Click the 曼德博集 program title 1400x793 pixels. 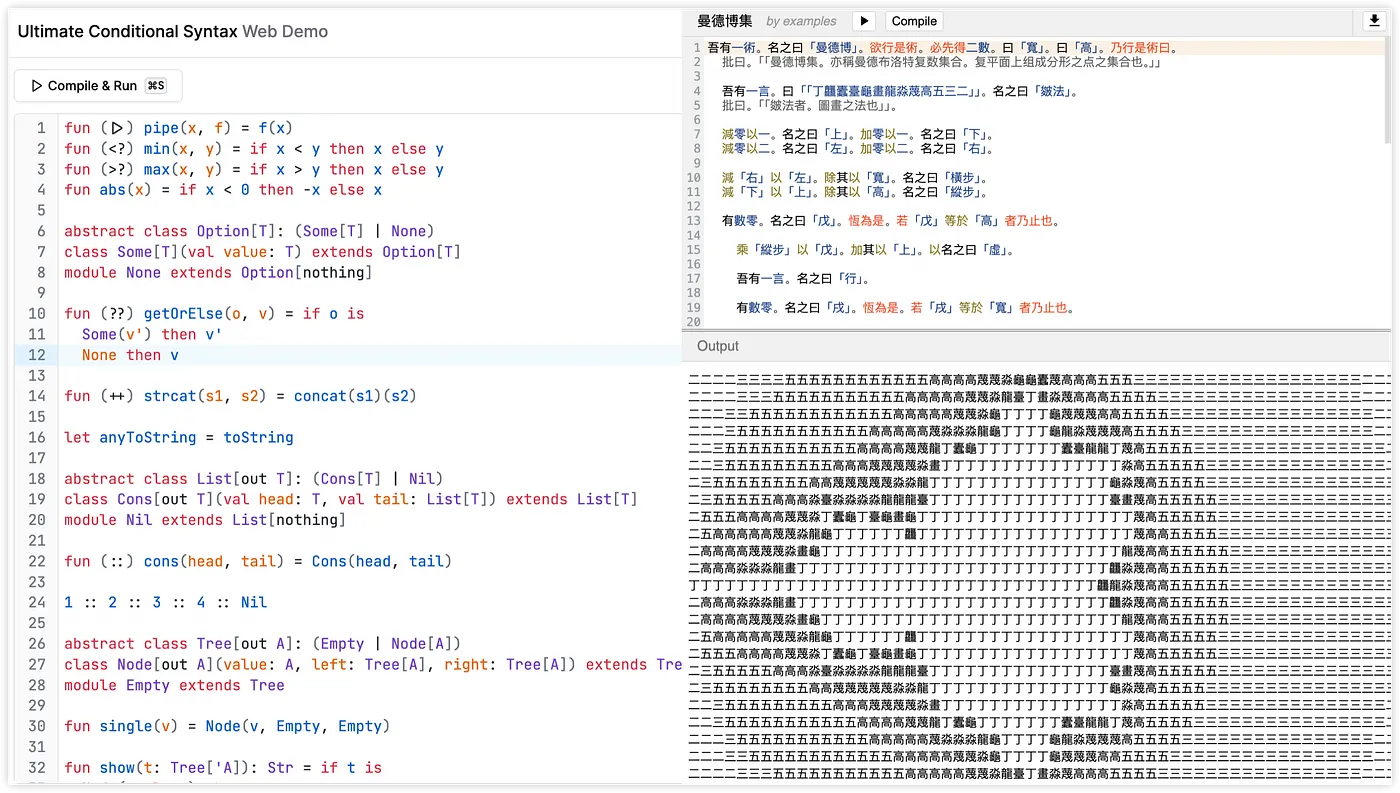click(725, 21)
